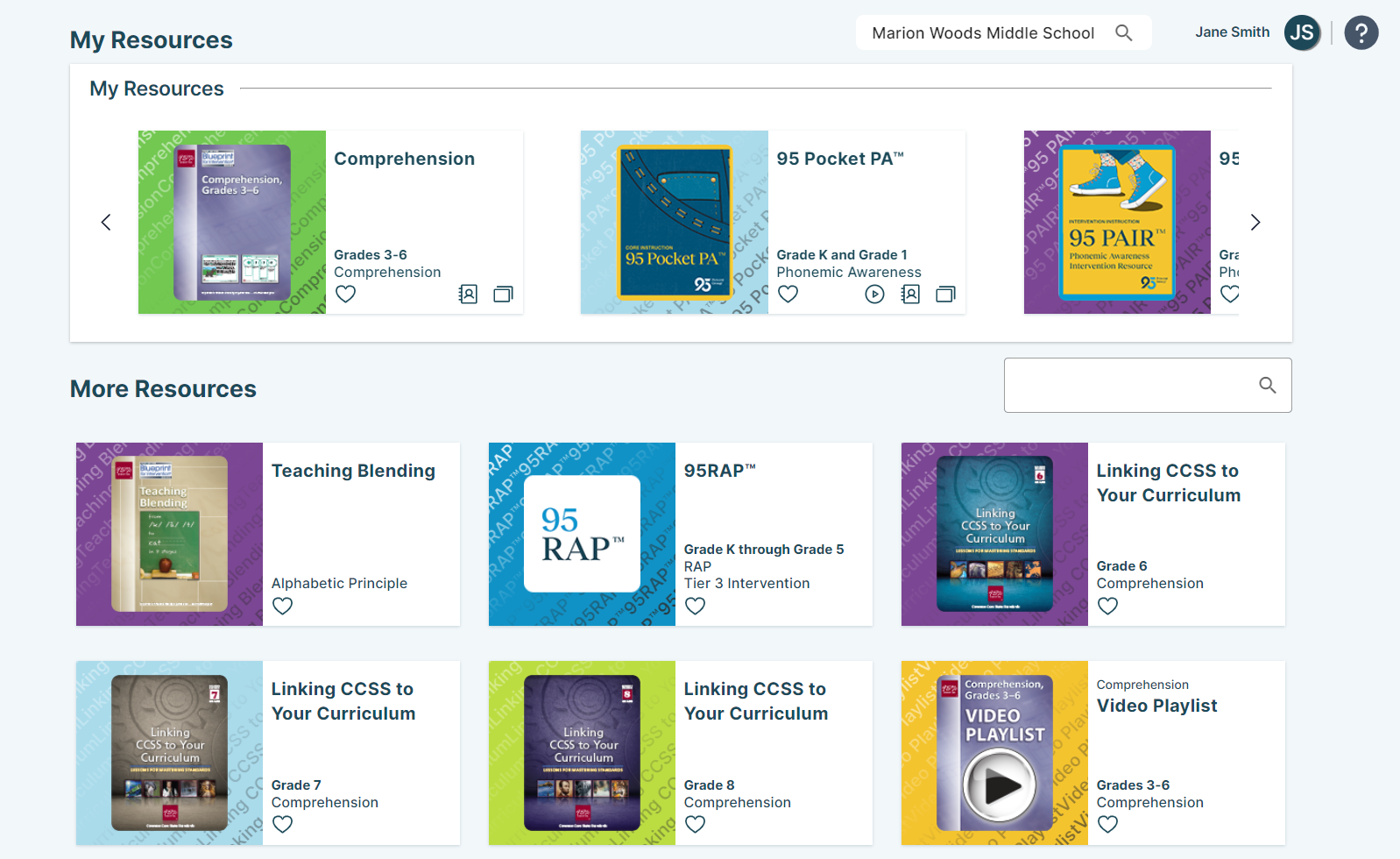Favorite the 95 Pocket PA resource

[788, 295]
